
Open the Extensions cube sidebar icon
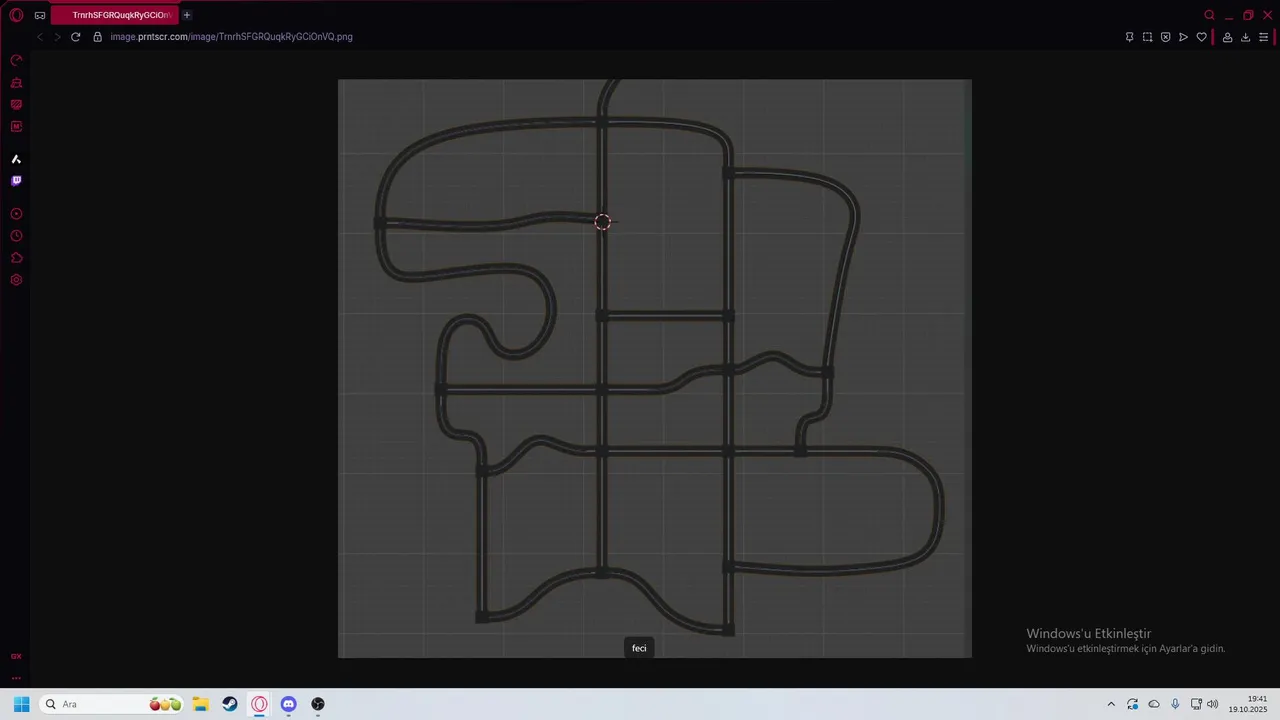click(x=16, y=258)
